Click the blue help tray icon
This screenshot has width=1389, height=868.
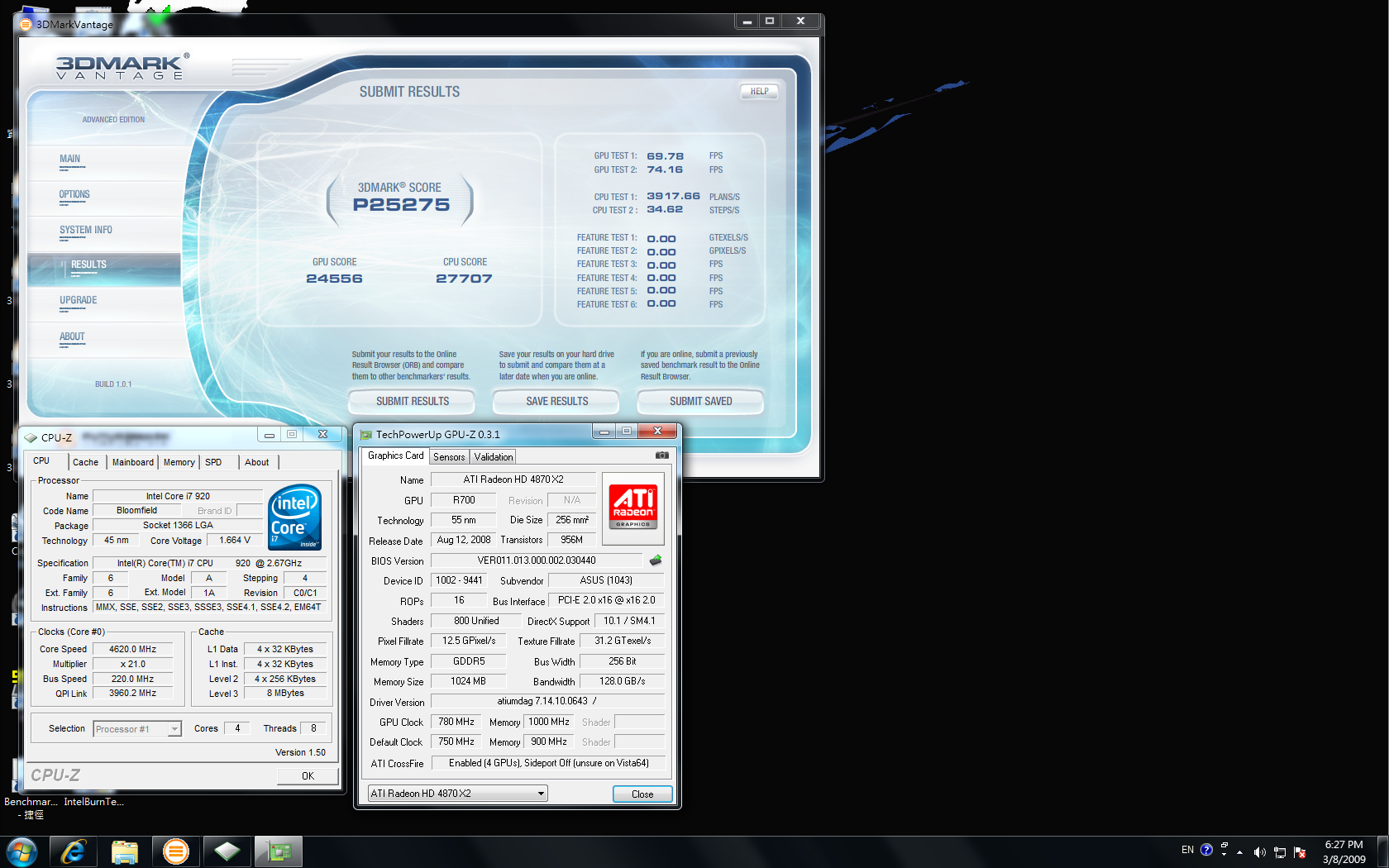1206,850
